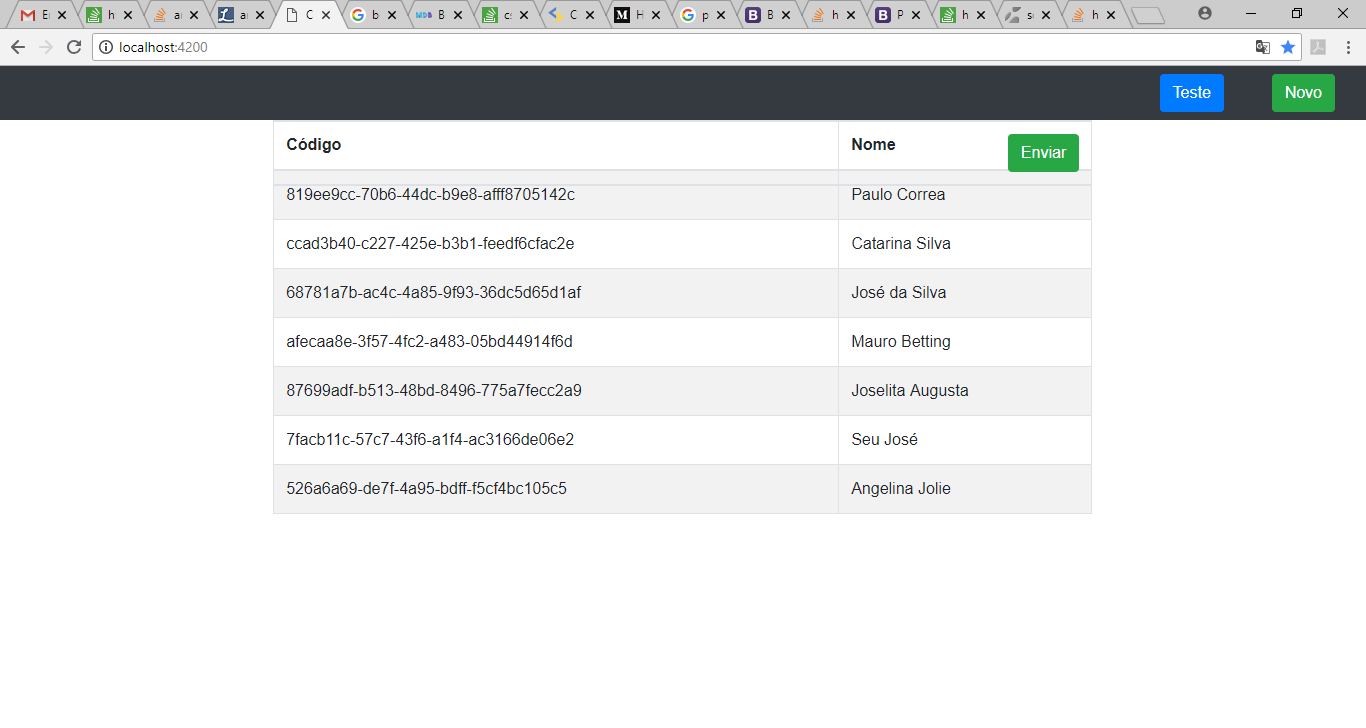Close the MDB tab
This screenshot has height=728, width=1366.
tap(458, 15)
